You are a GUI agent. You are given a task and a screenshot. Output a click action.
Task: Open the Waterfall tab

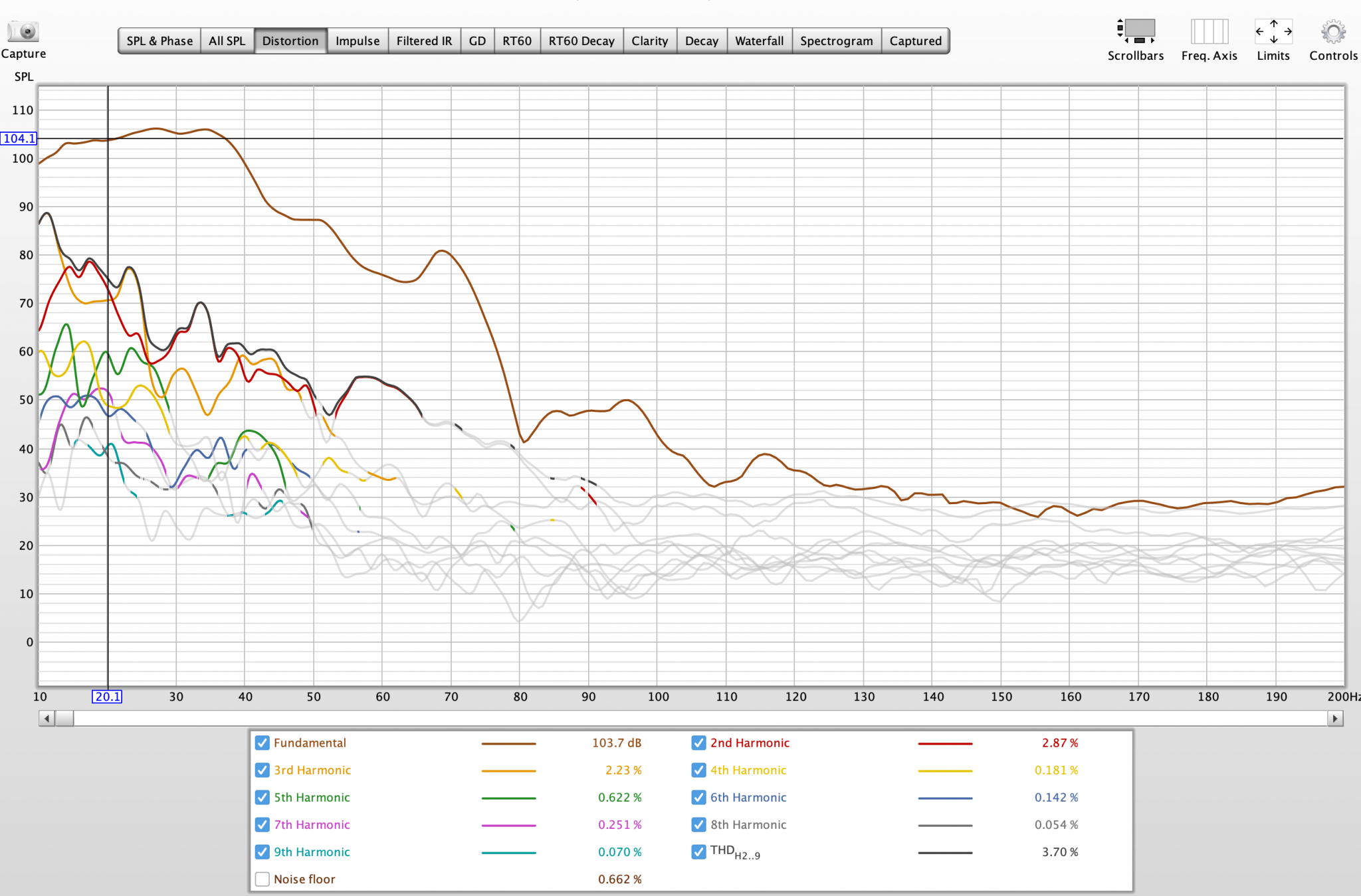[x=760, y=41]
